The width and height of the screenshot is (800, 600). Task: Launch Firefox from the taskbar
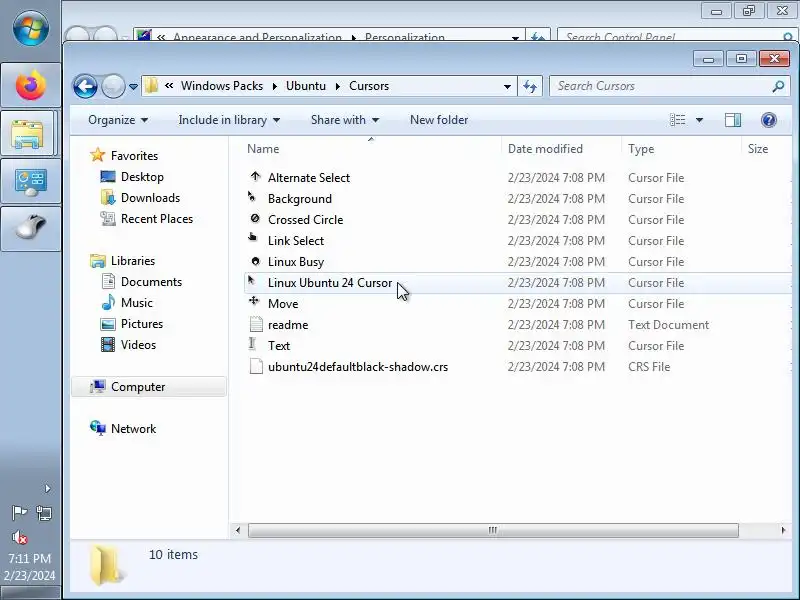coord(31,85)
